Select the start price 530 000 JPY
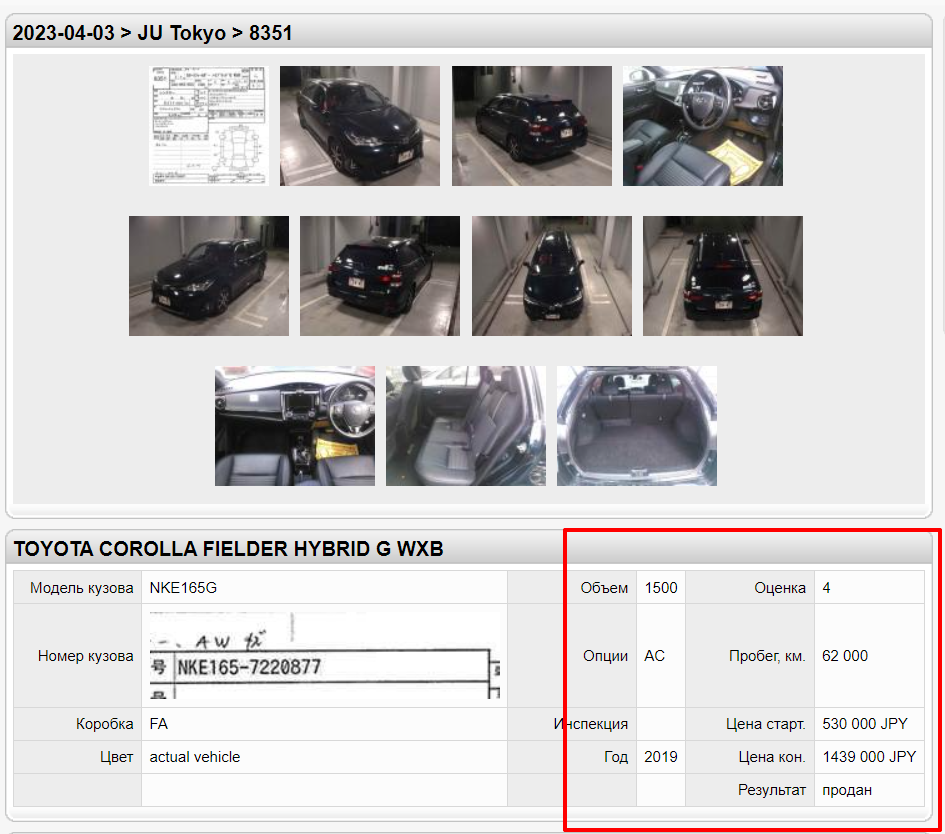Viewport: 945px width, 834px height. 865,724
